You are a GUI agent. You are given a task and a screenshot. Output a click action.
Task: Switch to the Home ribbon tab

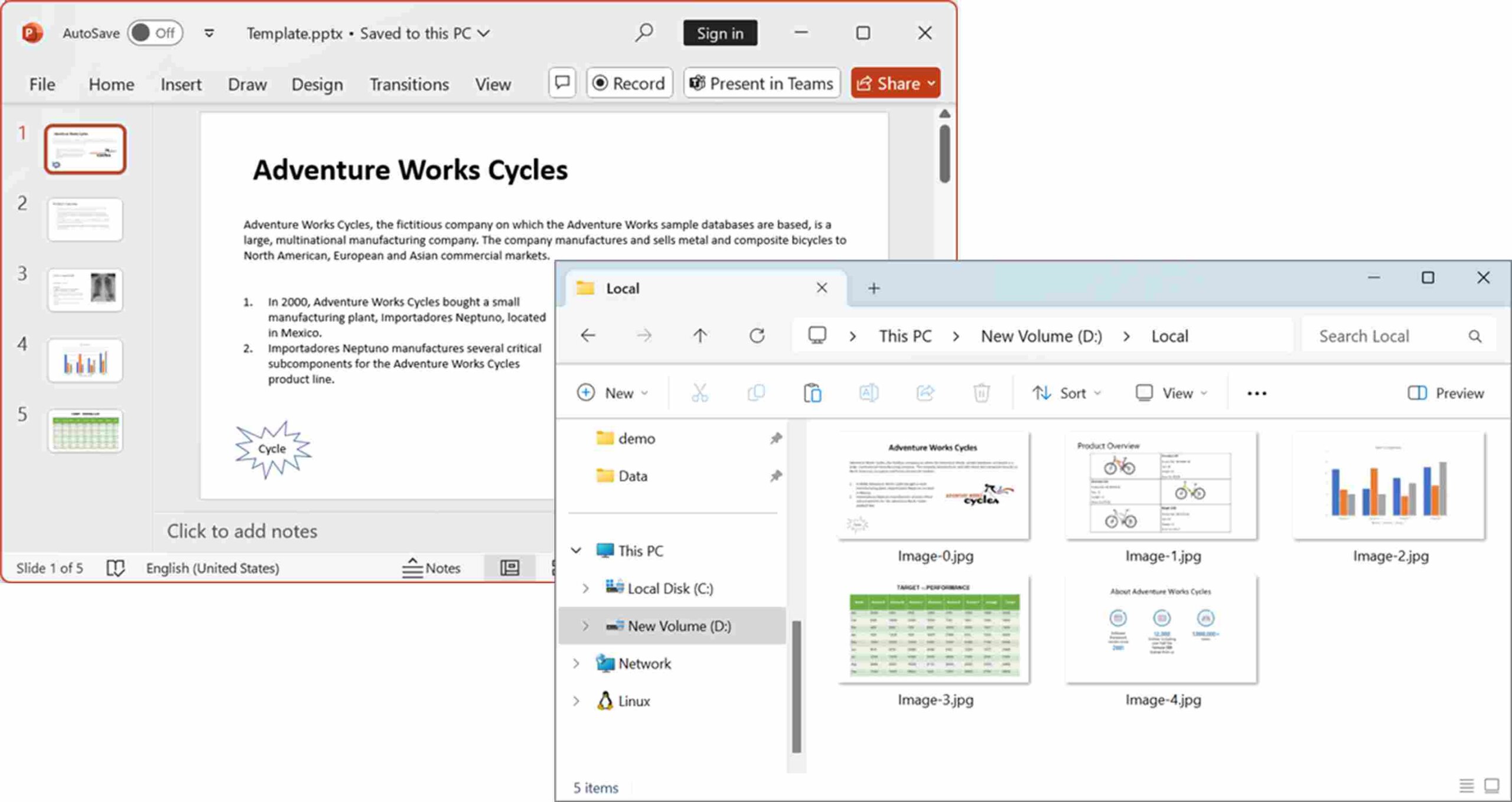click(111, 84)
